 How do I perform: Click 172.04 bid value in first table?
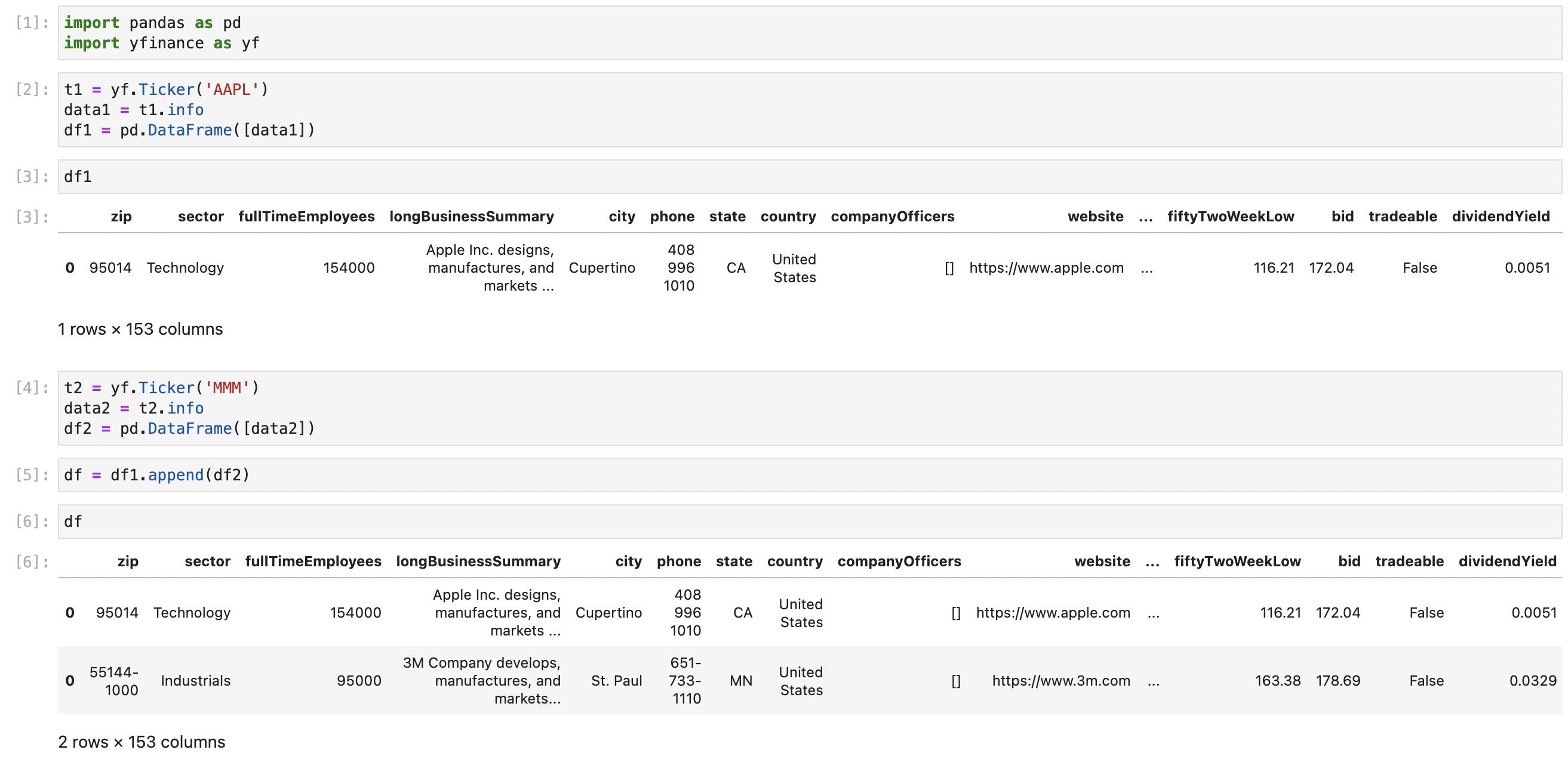(1331, 267)
